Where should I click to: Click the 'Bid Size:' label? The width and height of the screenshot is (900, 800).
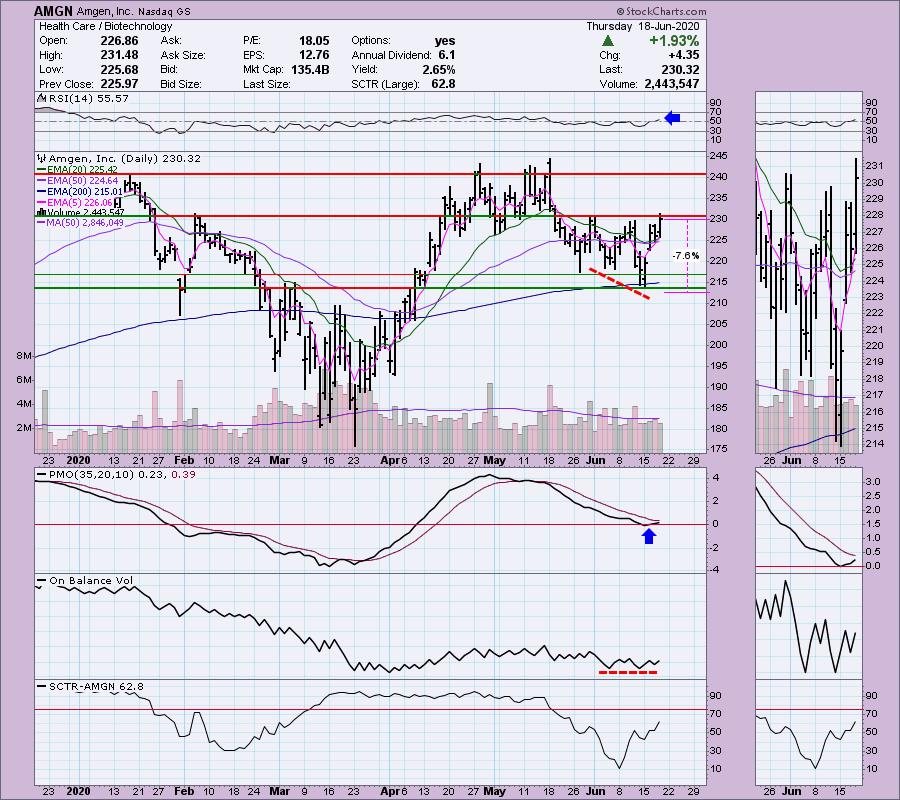181,84
